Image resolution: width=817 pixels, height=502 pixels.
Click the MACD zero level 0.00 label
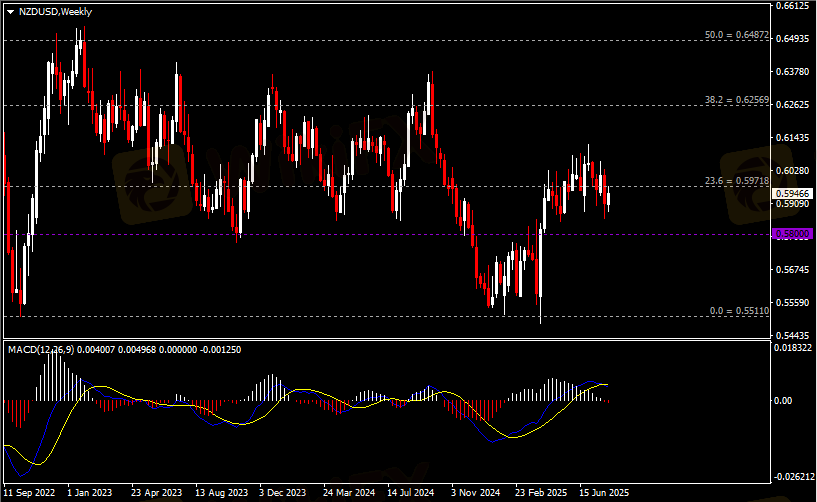tap(786, 401)
